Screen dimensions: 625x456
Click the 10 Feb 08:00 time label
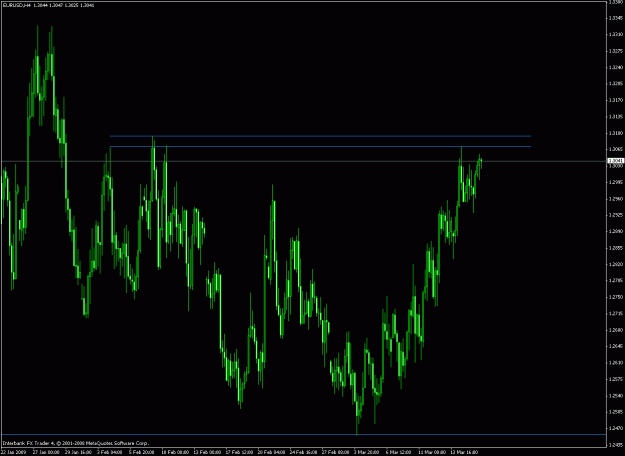pos(174,452)
